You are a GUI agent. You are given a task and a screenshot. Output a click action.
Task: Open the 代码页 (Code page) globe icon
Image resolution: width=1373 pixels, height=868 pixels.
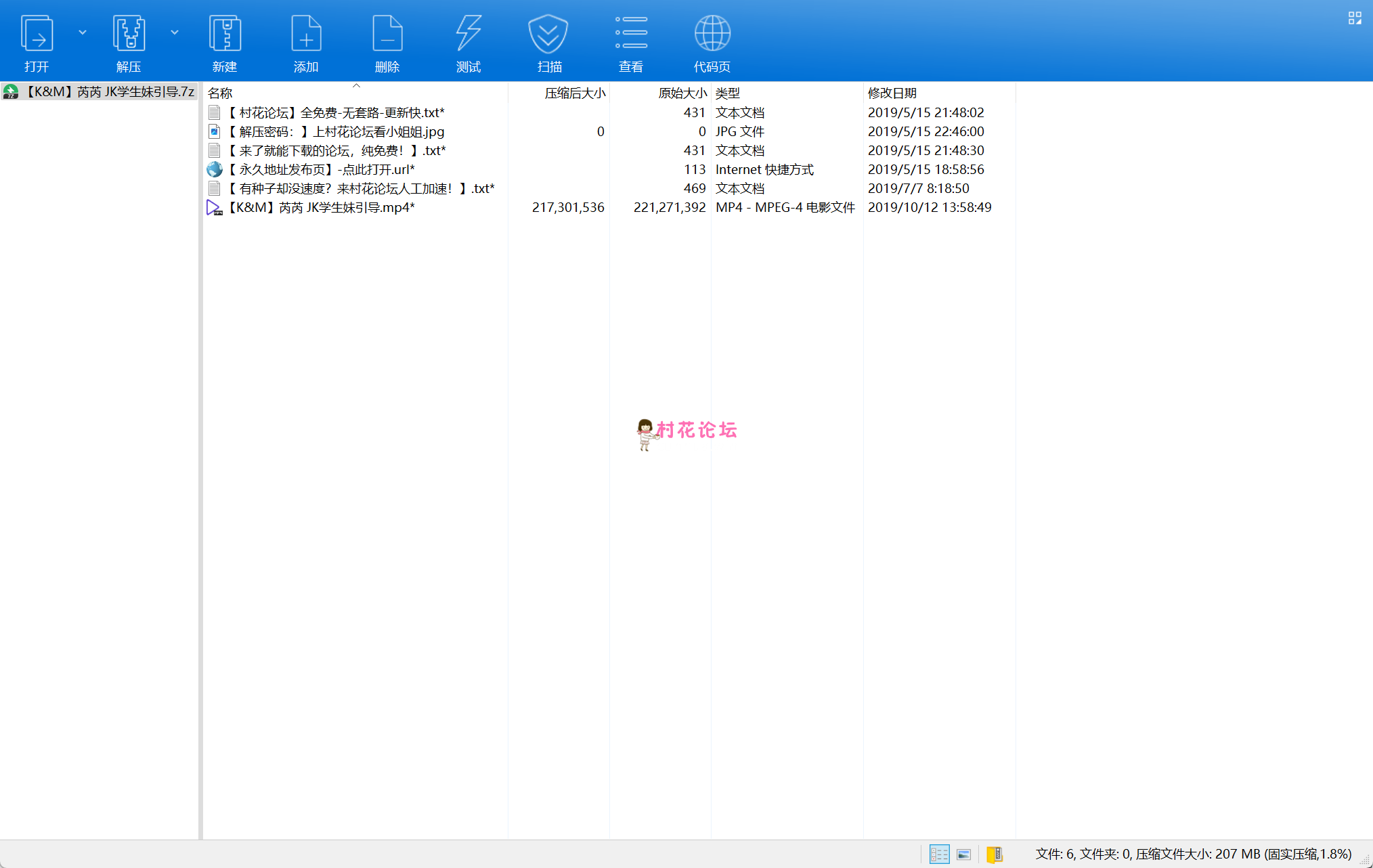point(712,34)
